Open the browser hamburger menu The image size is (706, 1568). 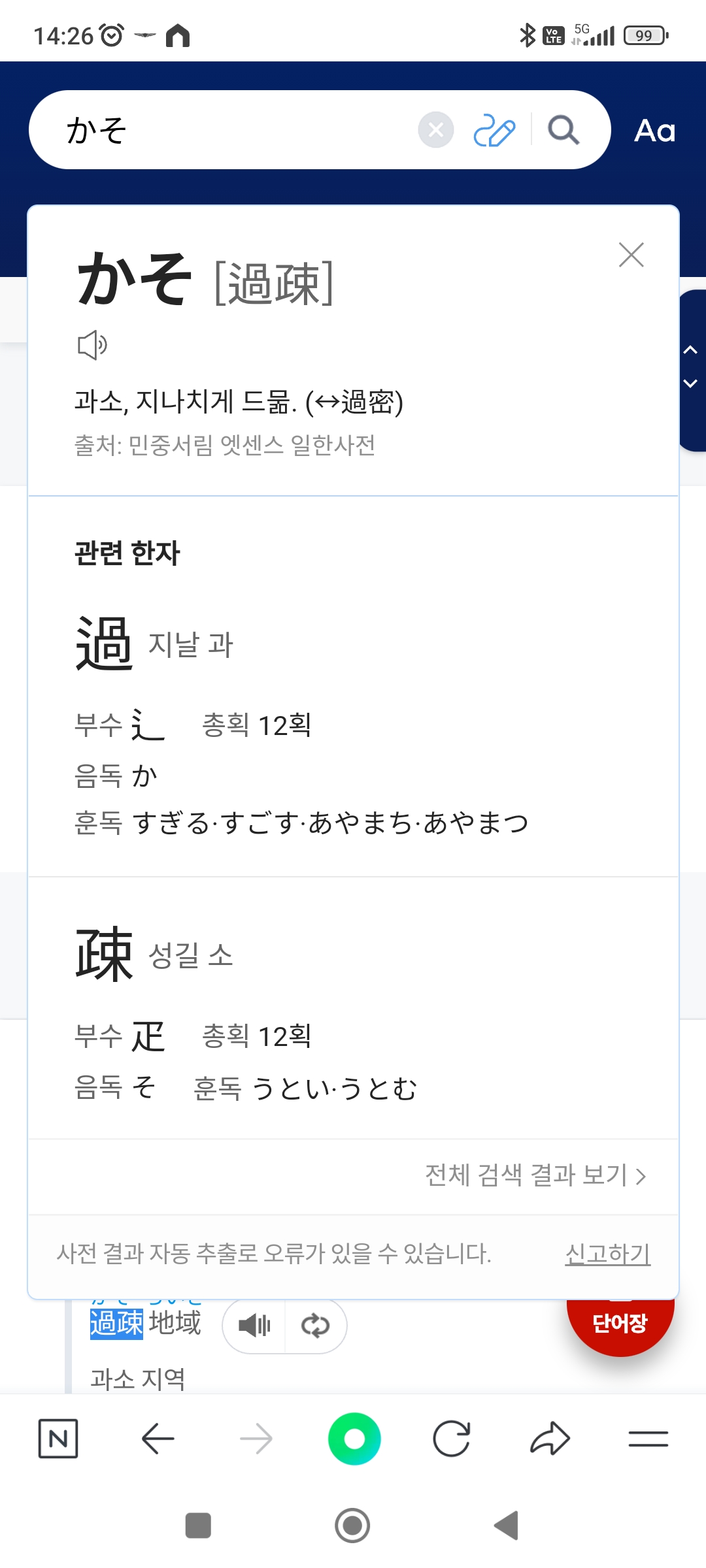[648, 1439]
